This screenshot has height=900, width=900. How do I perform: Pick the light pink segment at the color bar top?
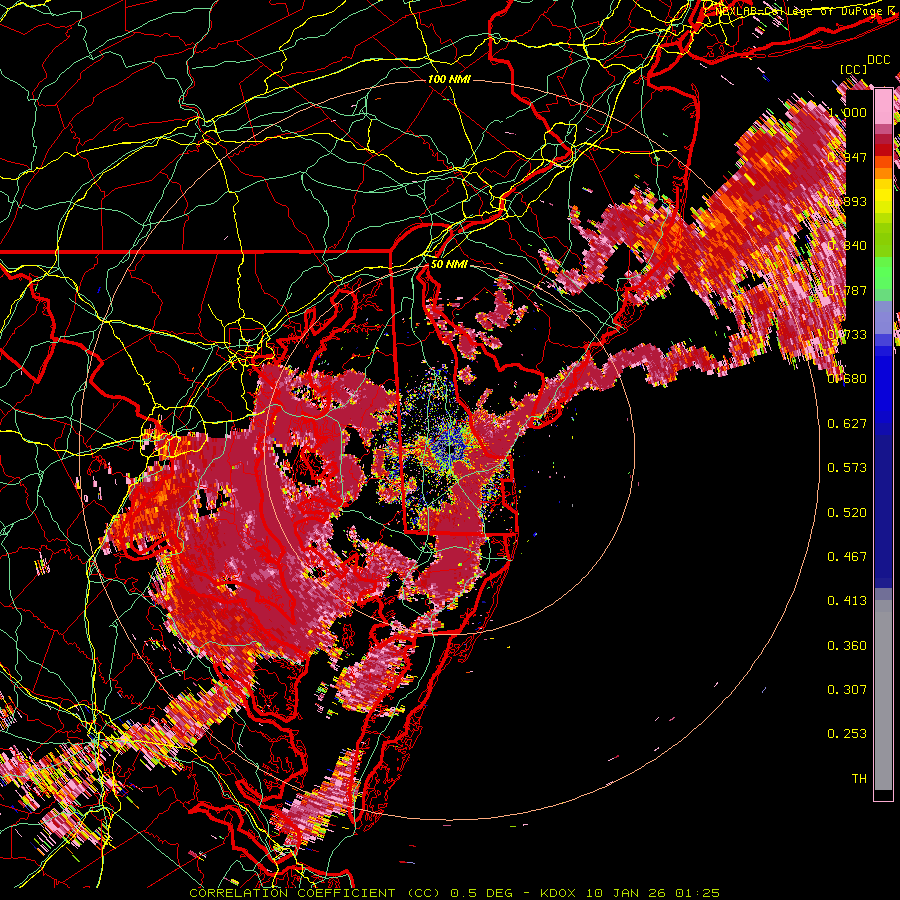pos(883,107)
